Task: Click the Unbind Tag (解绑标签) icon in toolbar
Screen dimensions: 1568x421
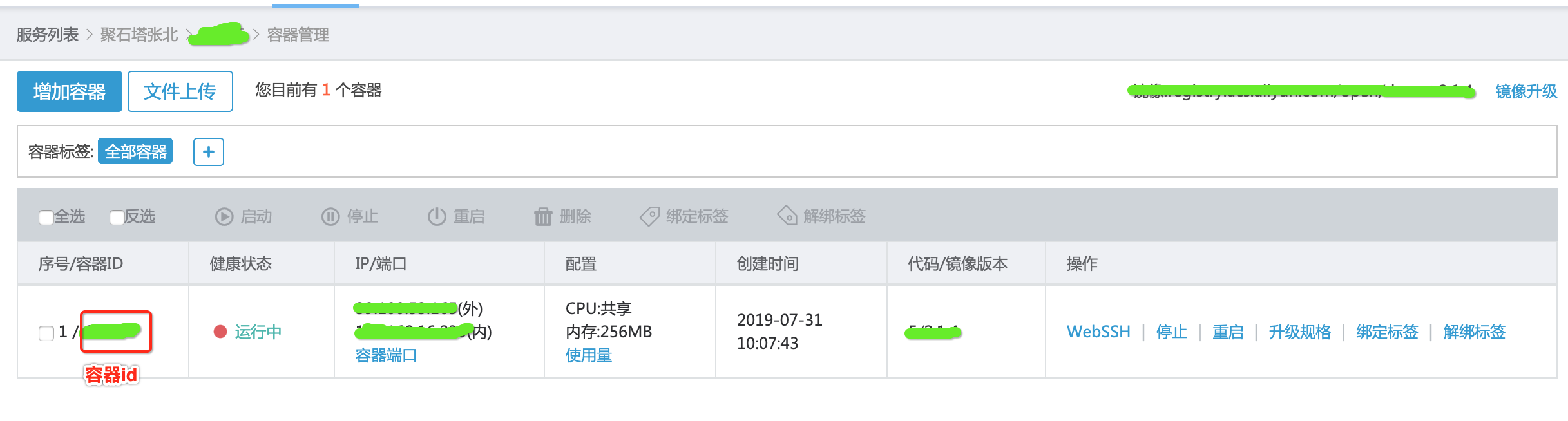Action: (787, 216)
